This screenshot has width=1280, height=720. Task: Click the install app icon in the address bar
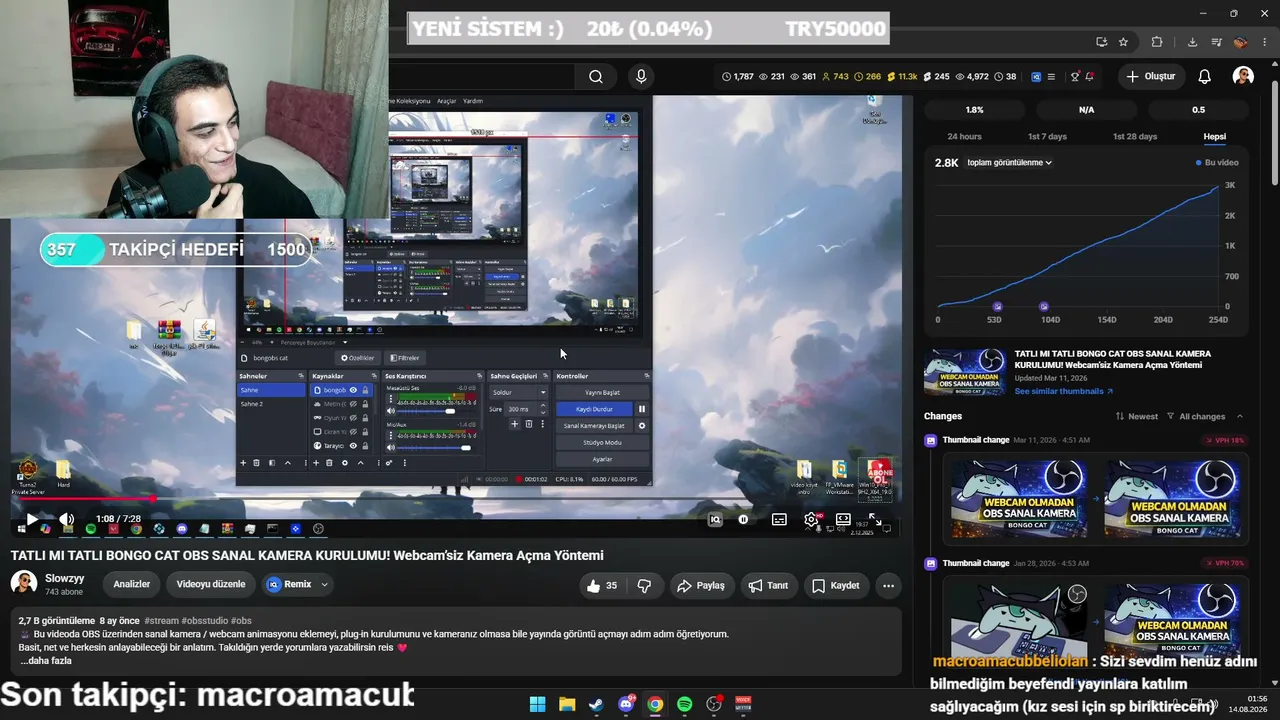point(1101,42)
